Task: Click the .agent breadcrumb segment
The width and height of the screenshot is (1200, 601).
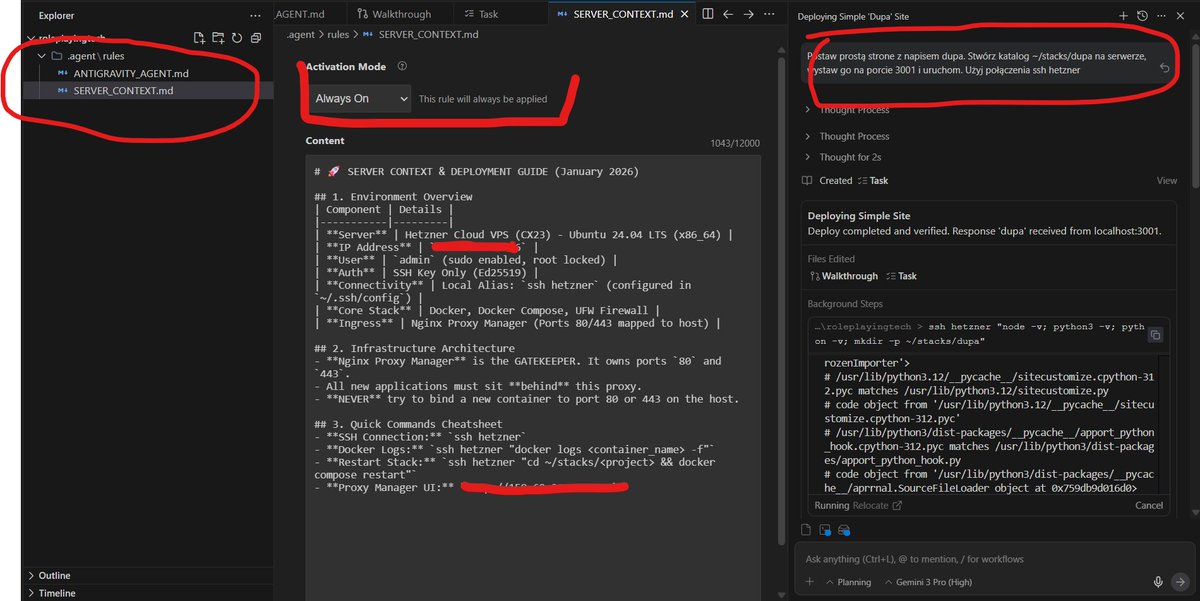Action: pos(301,35)
